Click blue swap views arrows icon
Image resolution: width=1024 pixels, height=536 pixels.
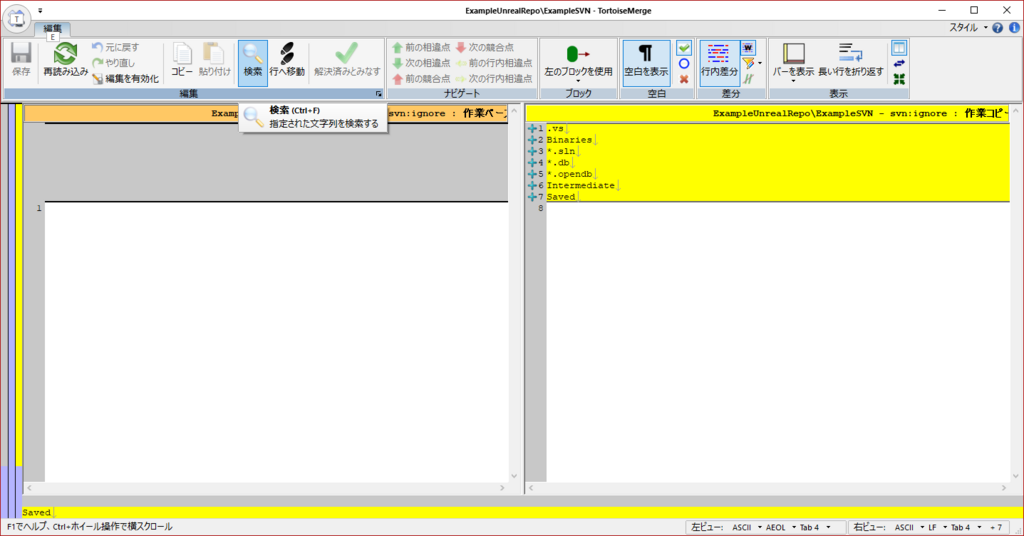pos(899,63)
